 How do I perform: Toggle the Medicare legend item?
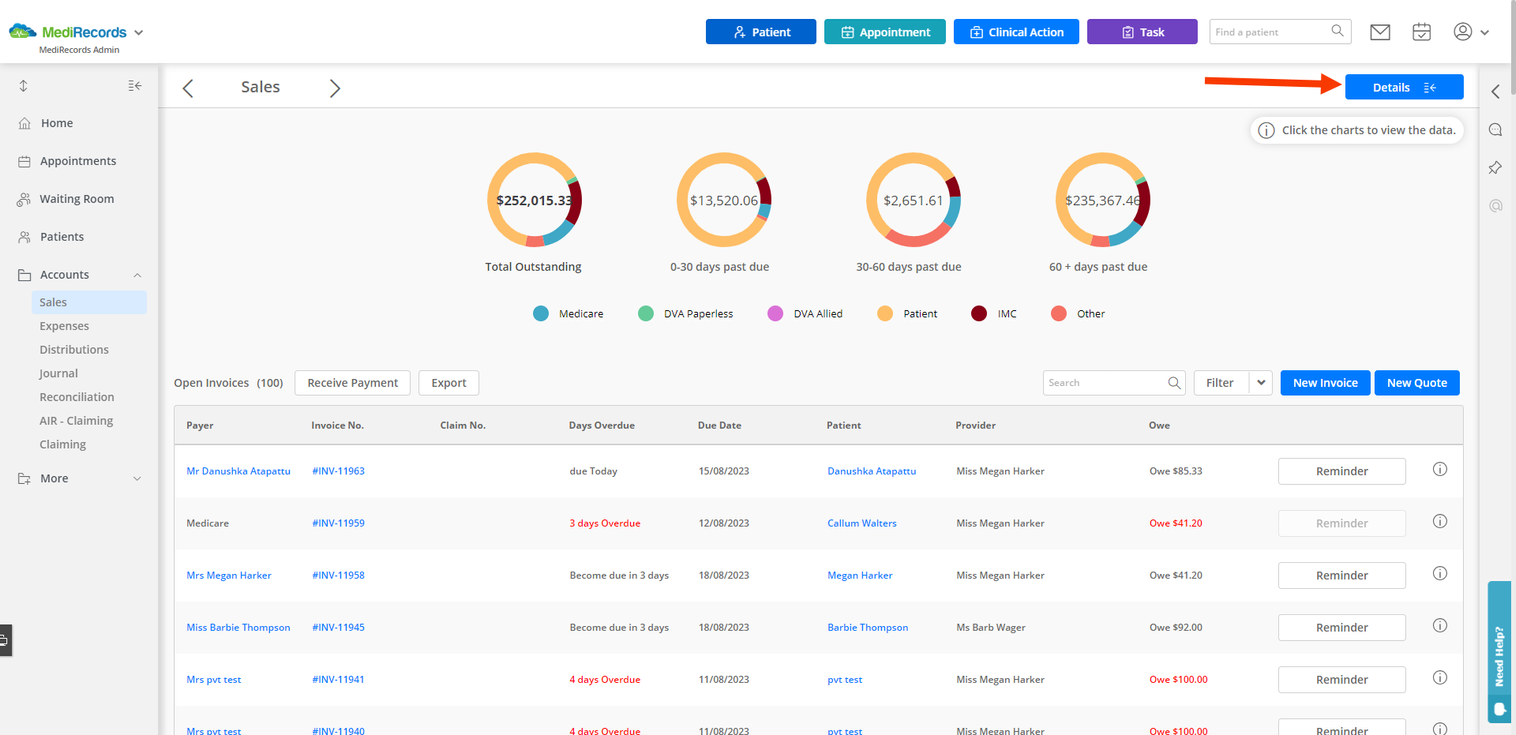[x=568, y=314]
